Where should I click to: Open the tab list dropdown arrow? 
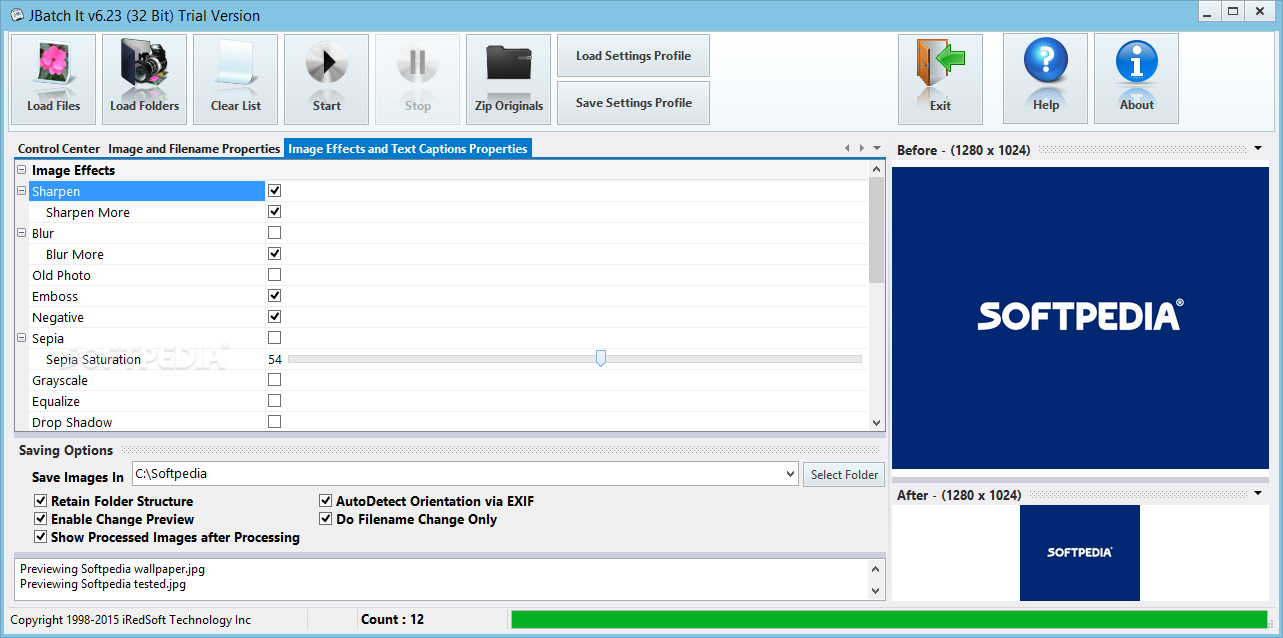click(877, 148)
